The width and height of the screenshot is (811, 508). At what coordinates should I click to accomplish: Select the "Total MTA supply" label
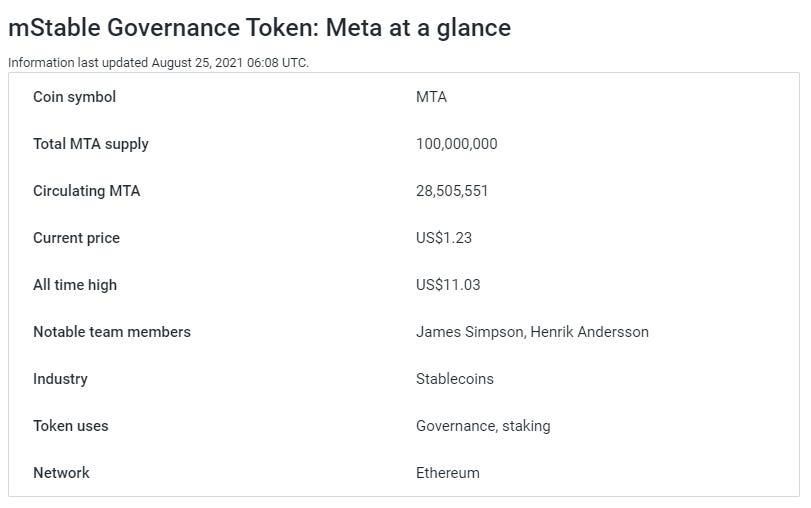click(x=91, y=144)
